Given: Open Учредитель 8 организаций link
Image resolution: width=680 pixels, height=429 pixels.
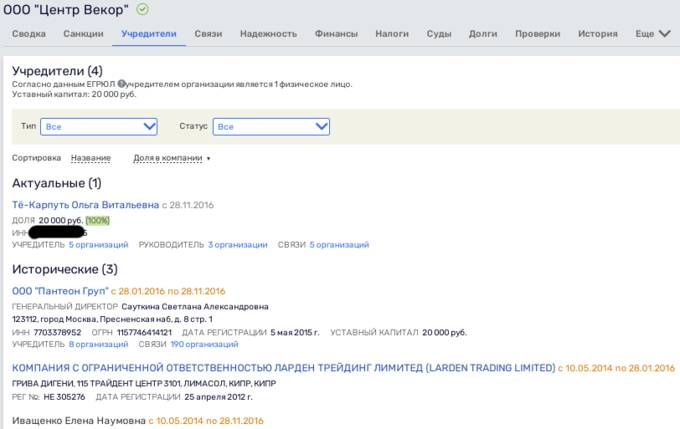Looking at the screenshot, I should pyautogui.click(x=98, y=344).
